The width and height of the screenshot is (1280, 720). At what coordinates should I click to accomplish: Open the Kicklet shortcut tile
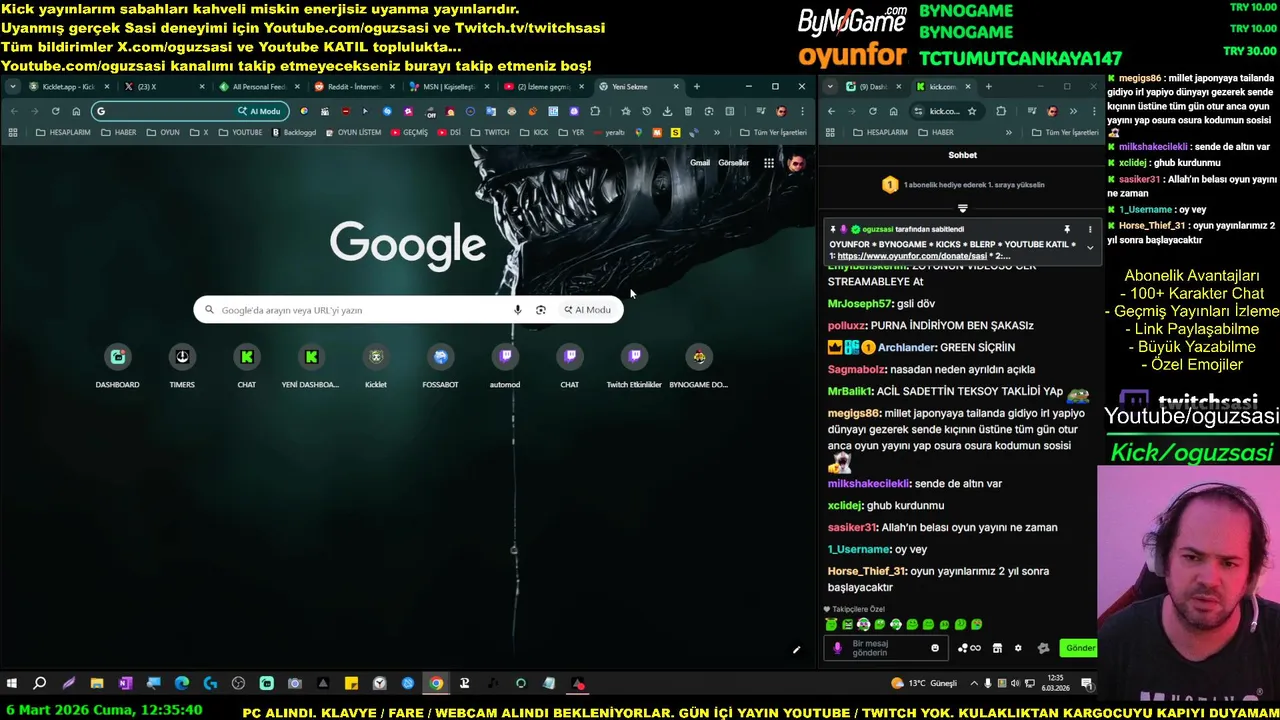pos(376,366)
